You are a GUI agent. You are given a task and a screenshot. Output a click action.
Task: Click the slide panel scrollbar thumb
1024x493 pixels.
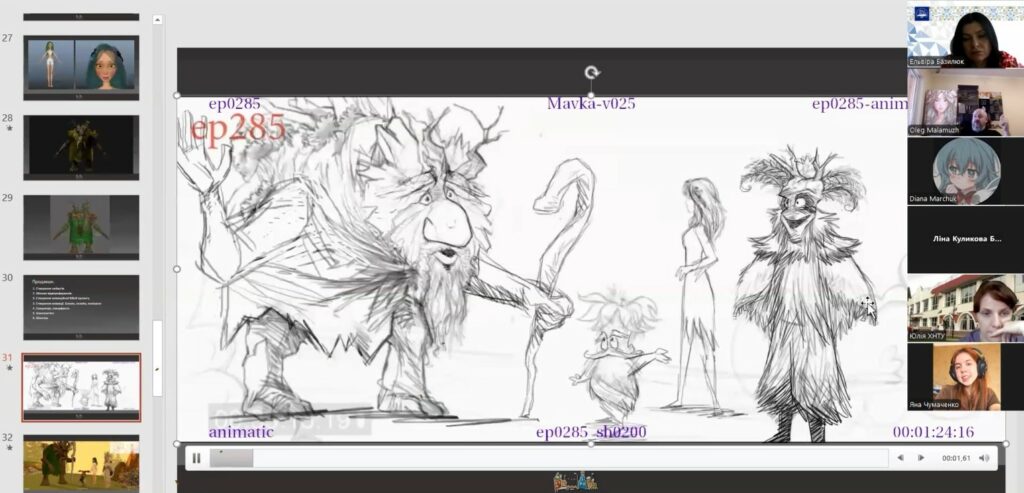(x=157, y=358)
